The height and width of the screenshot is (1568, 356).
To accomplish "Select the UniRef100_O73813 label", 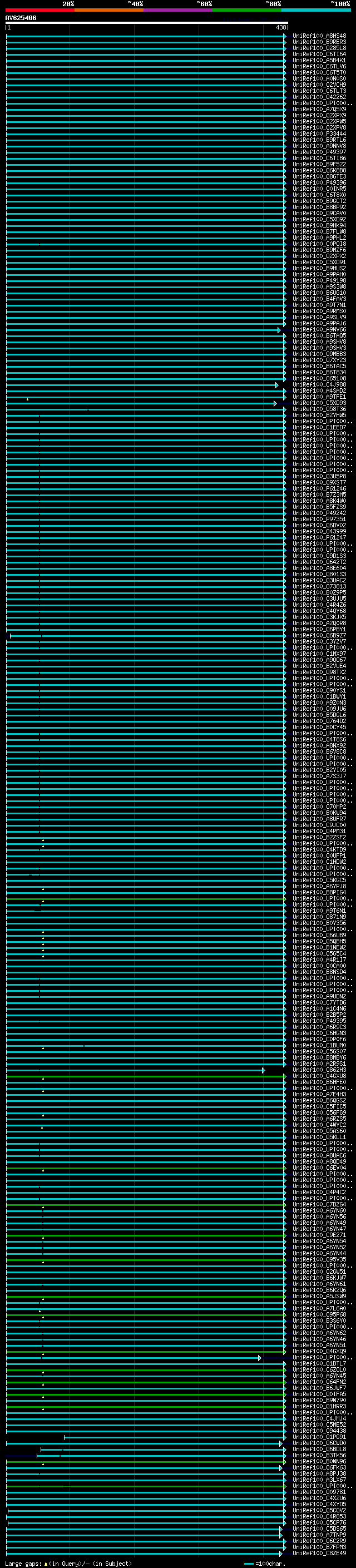I will coord(319,587).
